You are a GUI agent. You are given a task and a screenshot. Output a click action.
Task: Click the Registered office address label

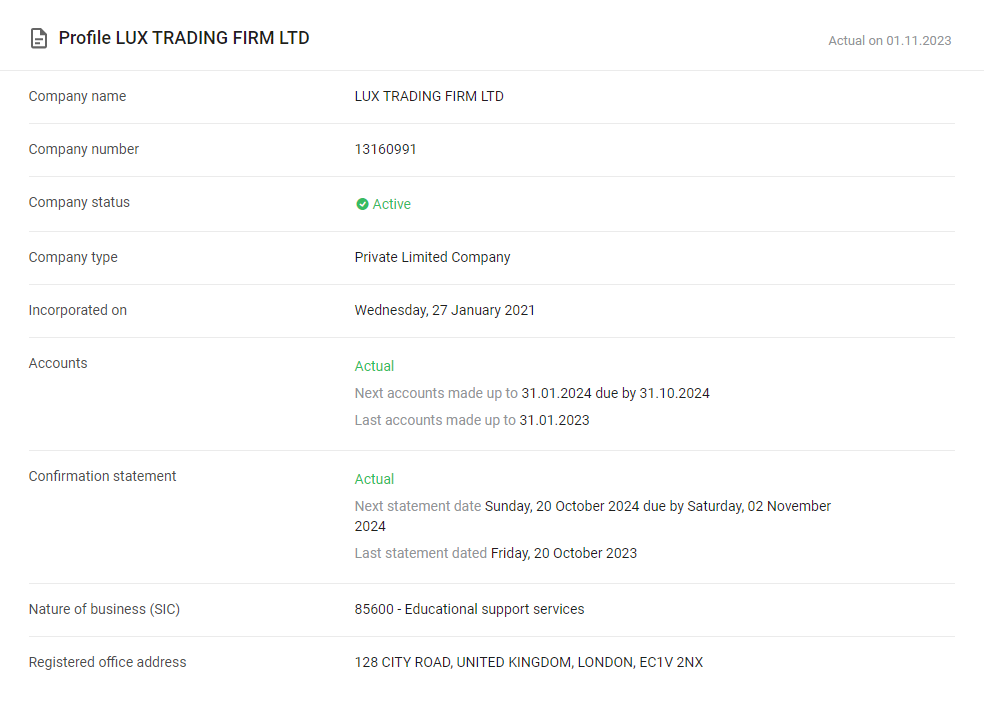coord(107,662)
